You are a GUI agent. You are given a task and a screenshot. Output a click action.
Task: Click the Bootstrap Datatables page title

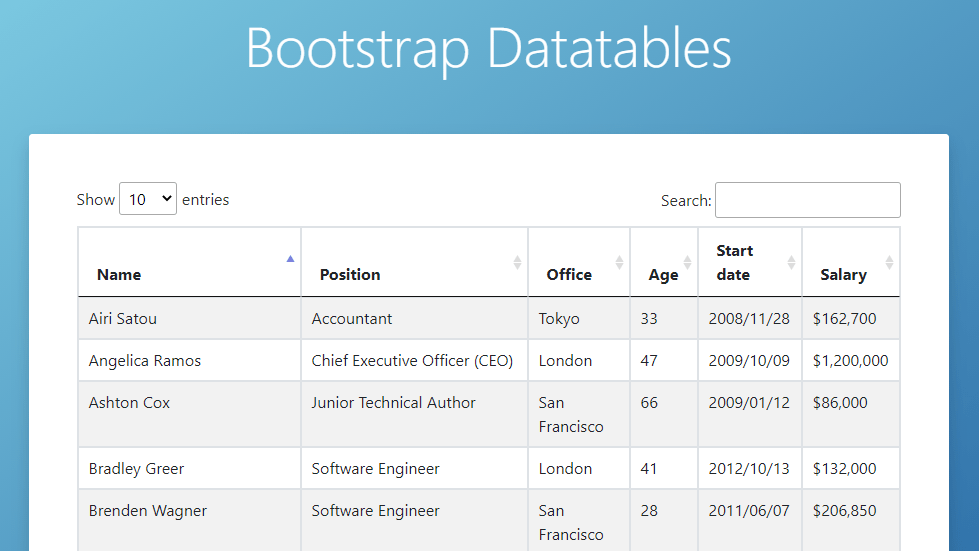click(488, 47)
